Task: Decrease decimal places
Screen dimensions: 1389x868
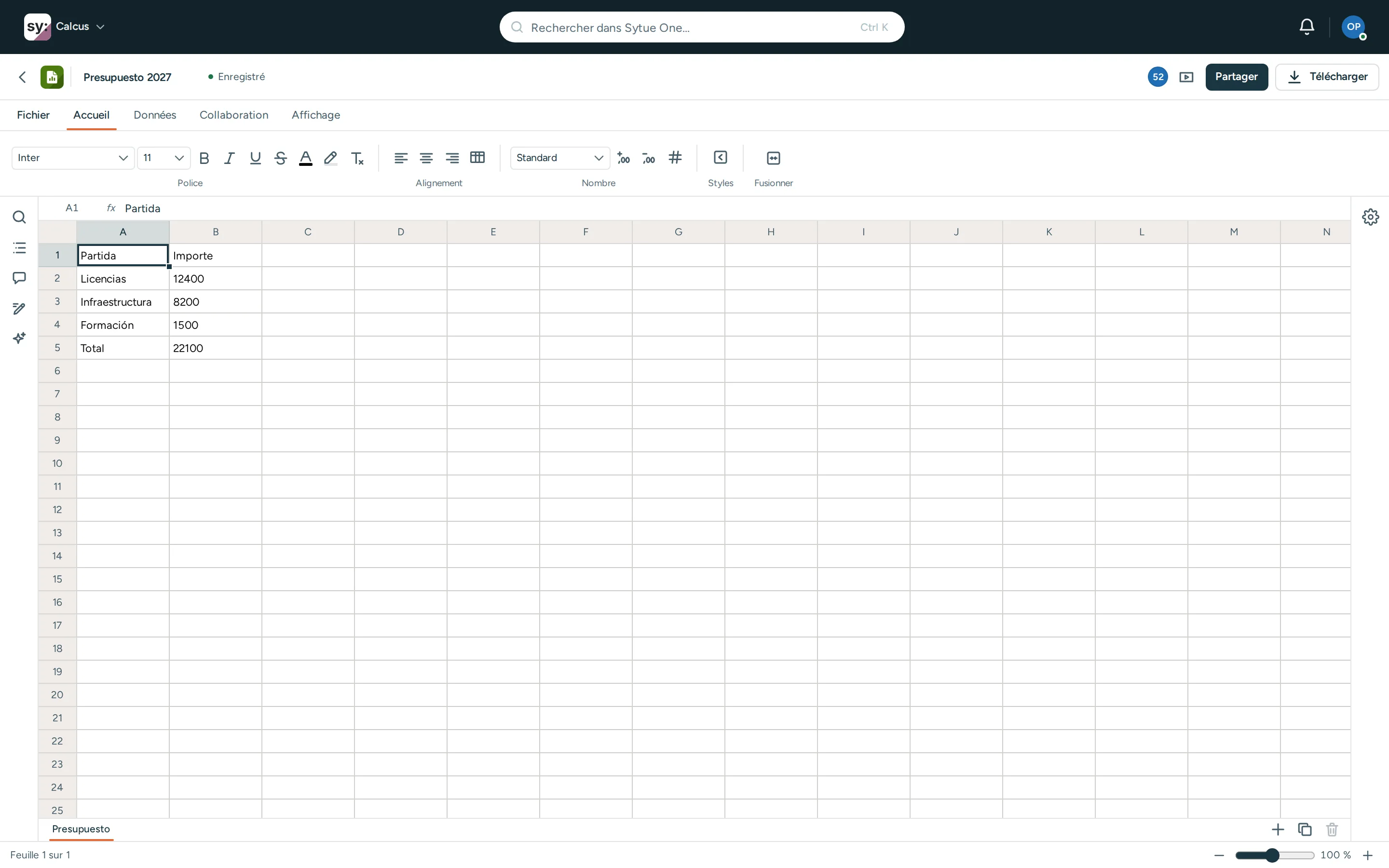Action: (x=649, y=158)
